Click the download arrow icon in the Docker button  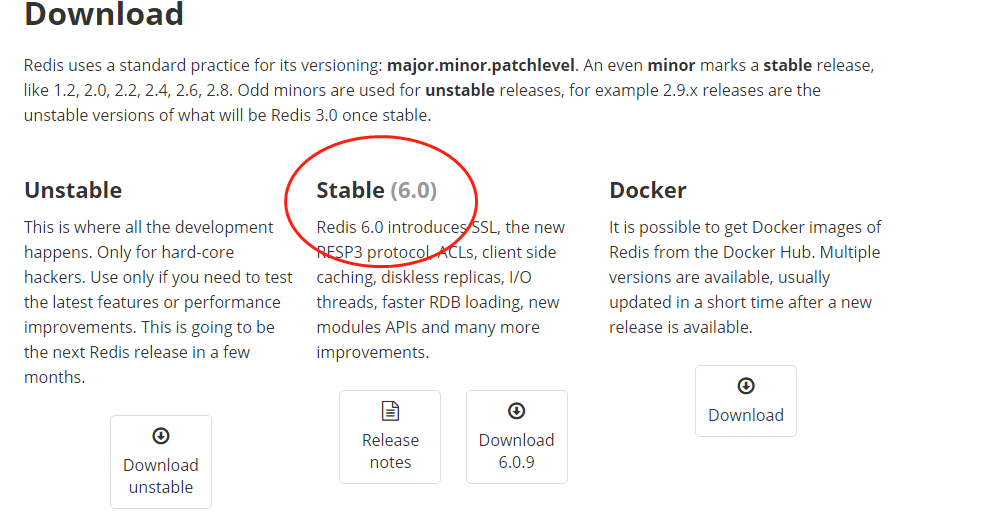[746, 385]
